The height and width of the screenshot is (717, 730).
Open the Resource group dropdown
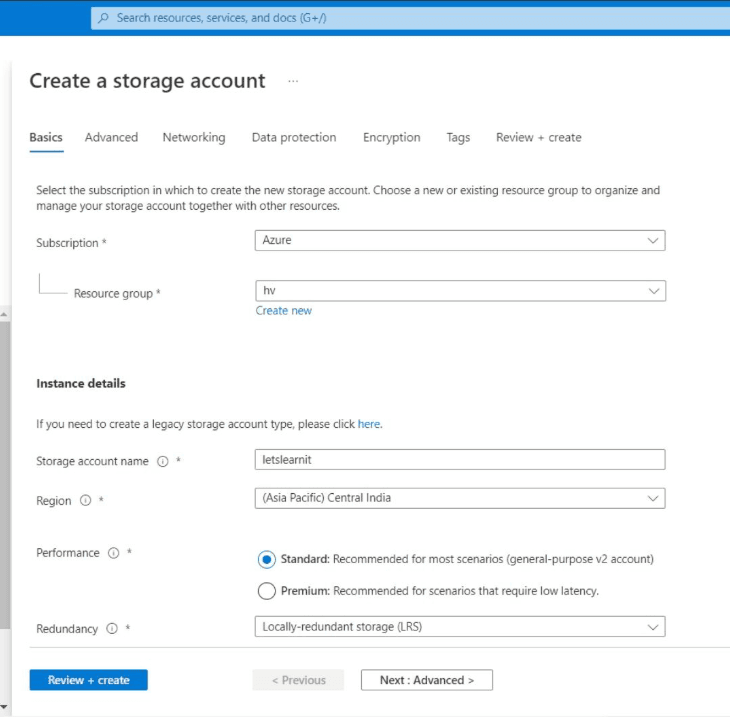(460, 291)
